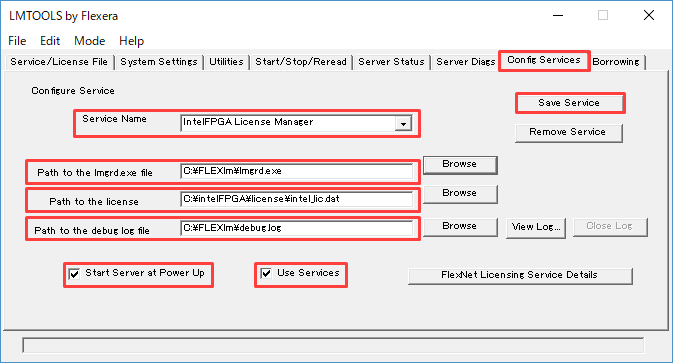Switch to System Settings tab
This screenshot has height=363, width=673.
click(x=159, y=62)
